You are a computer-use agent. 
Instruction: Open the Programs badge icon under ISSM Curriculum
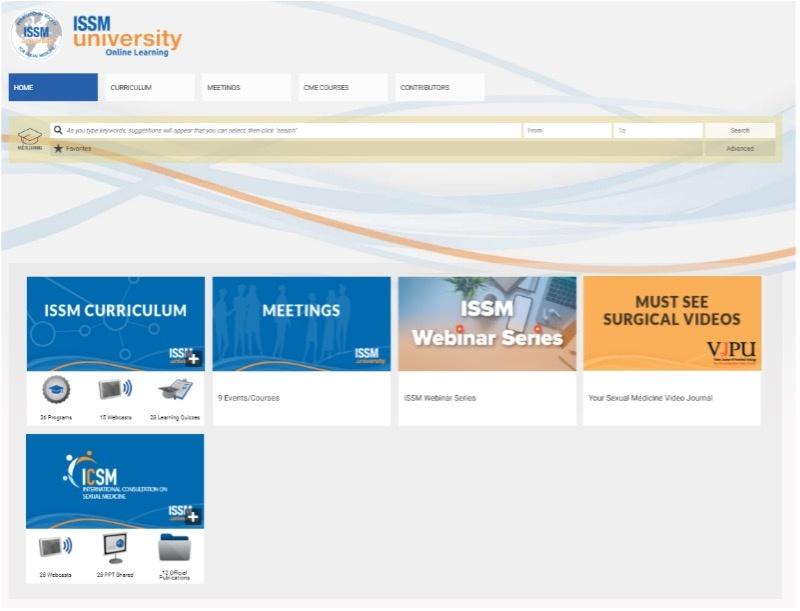click(x=56, y=391)
